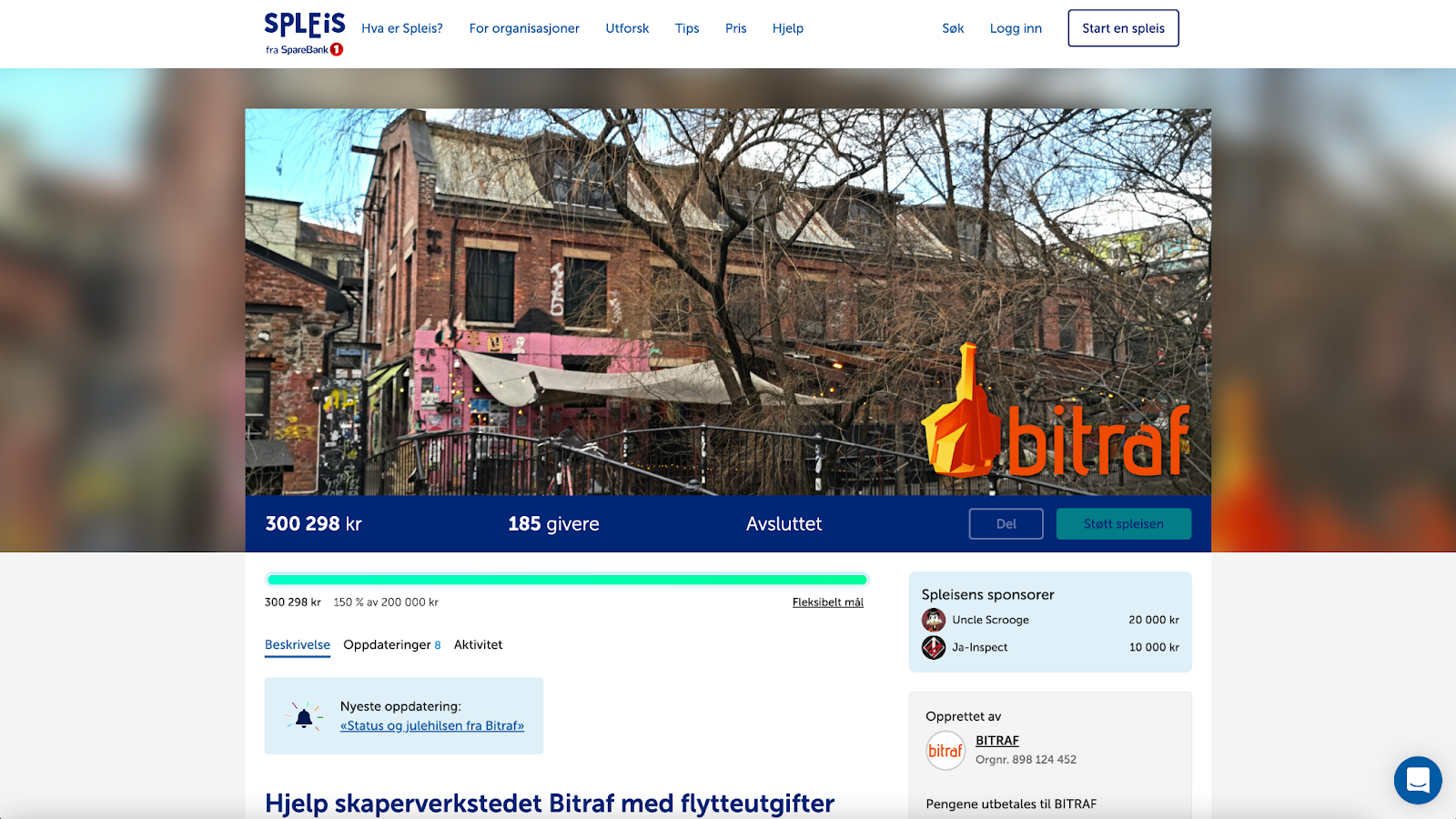This screenshot has height=819, width=1456.
Task: Click the 'Hjelp skaperverkstedet Bitraf med flytteutgifter' heading
Action: [x=550, y=804]
